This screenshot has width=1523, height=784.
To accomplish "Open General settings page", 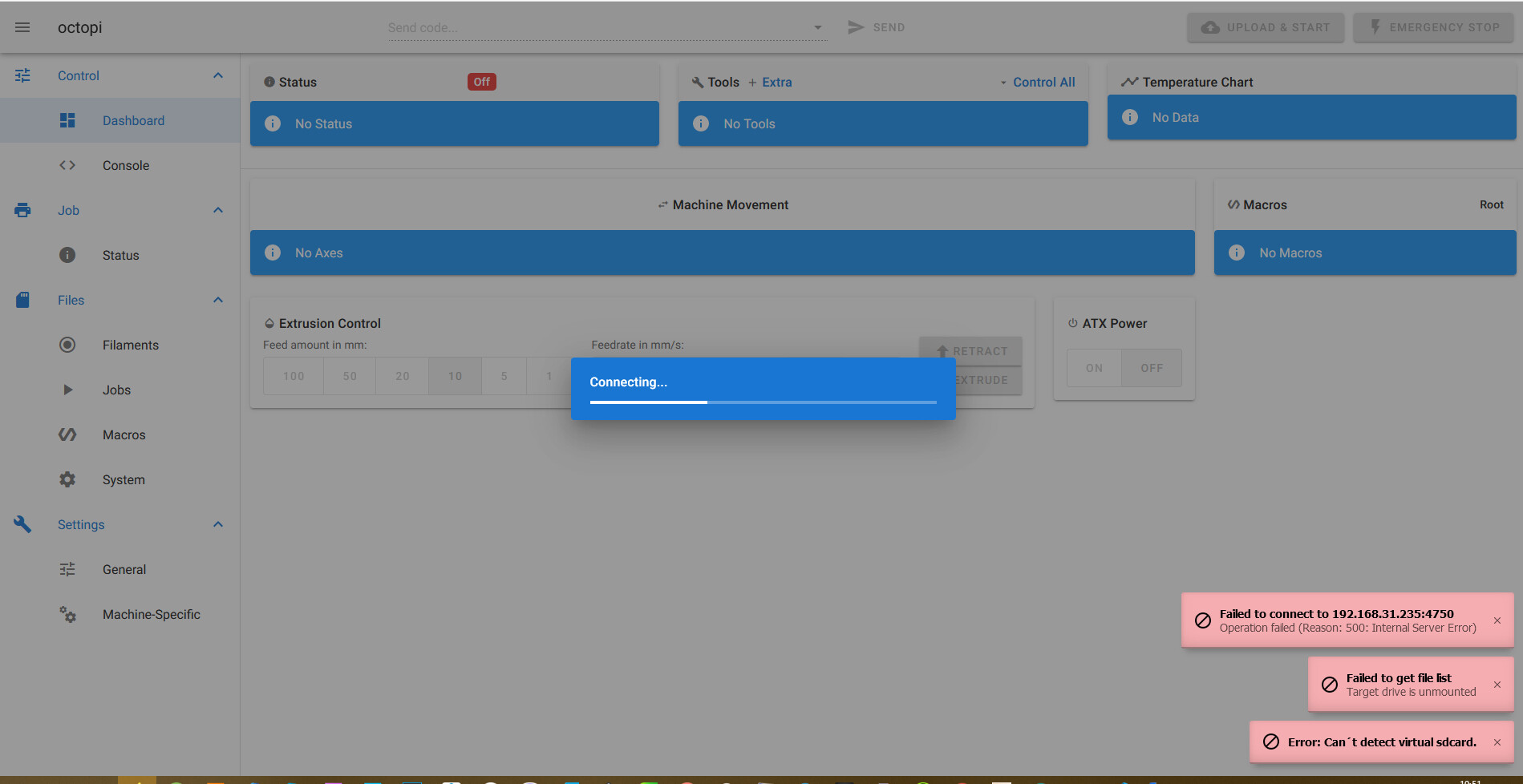I will [x=120, y=569].
